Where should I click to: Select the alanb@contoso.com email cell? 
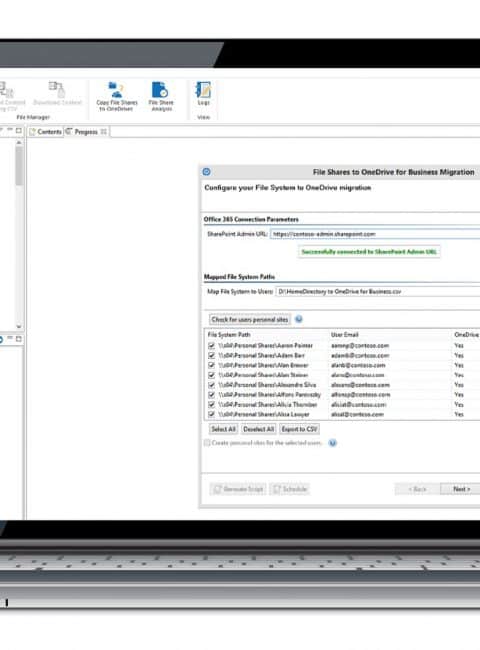point(358,365)
